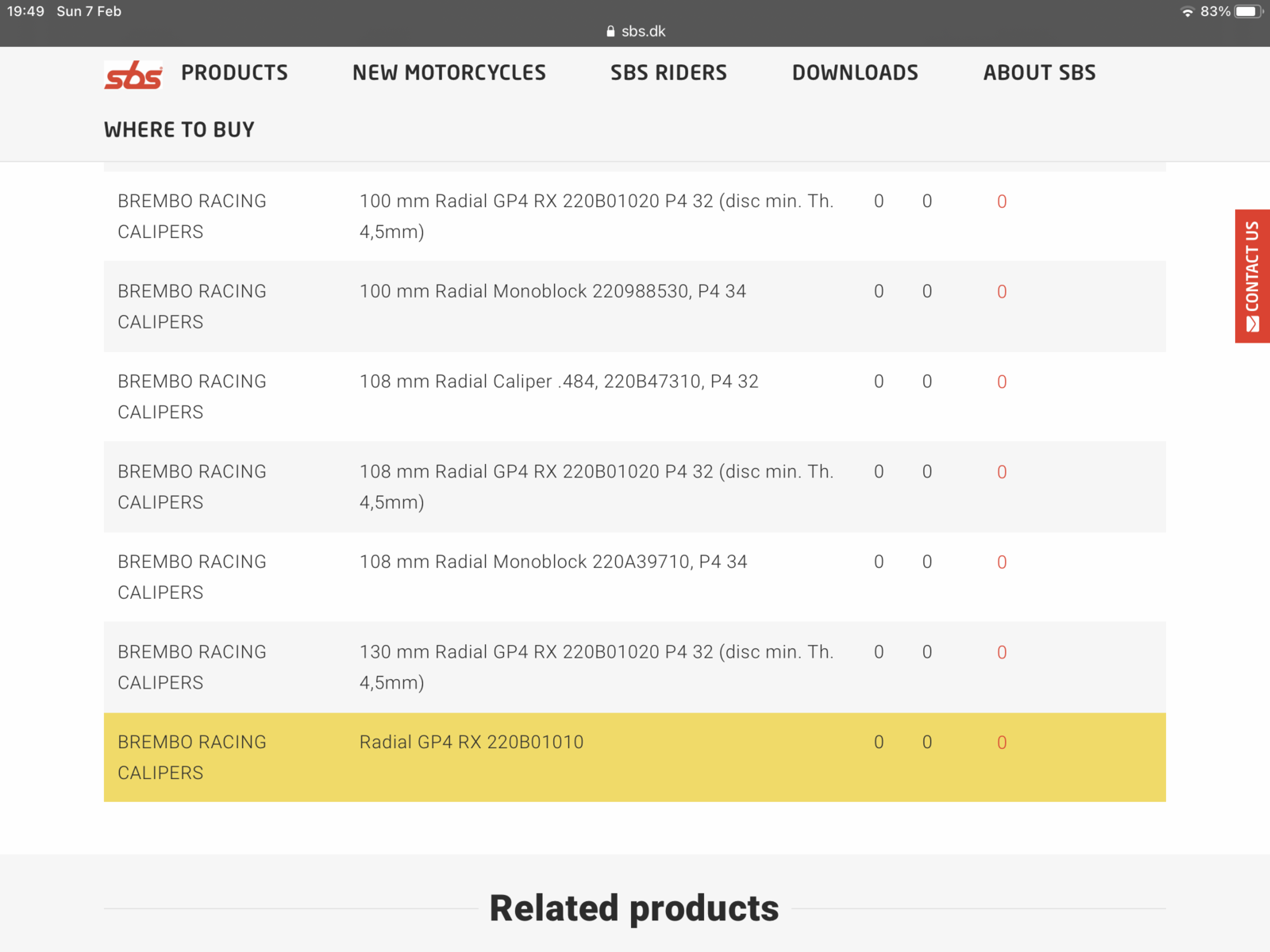Screen dimensions: 1270x952
Task: Open the PRODUCTS menu
Action: (234, 73)
